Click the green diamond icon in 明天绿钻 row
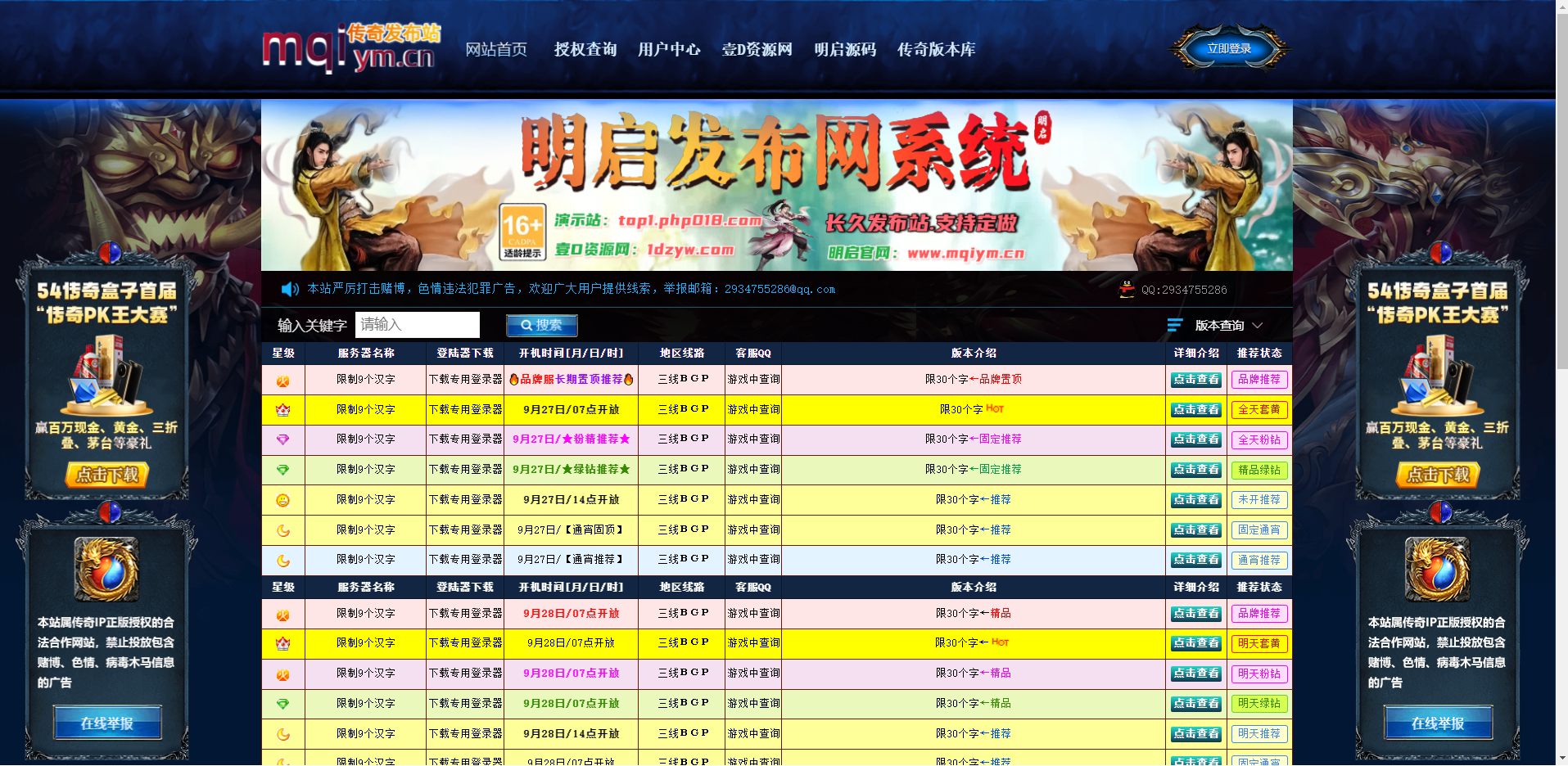This screenshot has height=766, width=1568. pos(282,704)
